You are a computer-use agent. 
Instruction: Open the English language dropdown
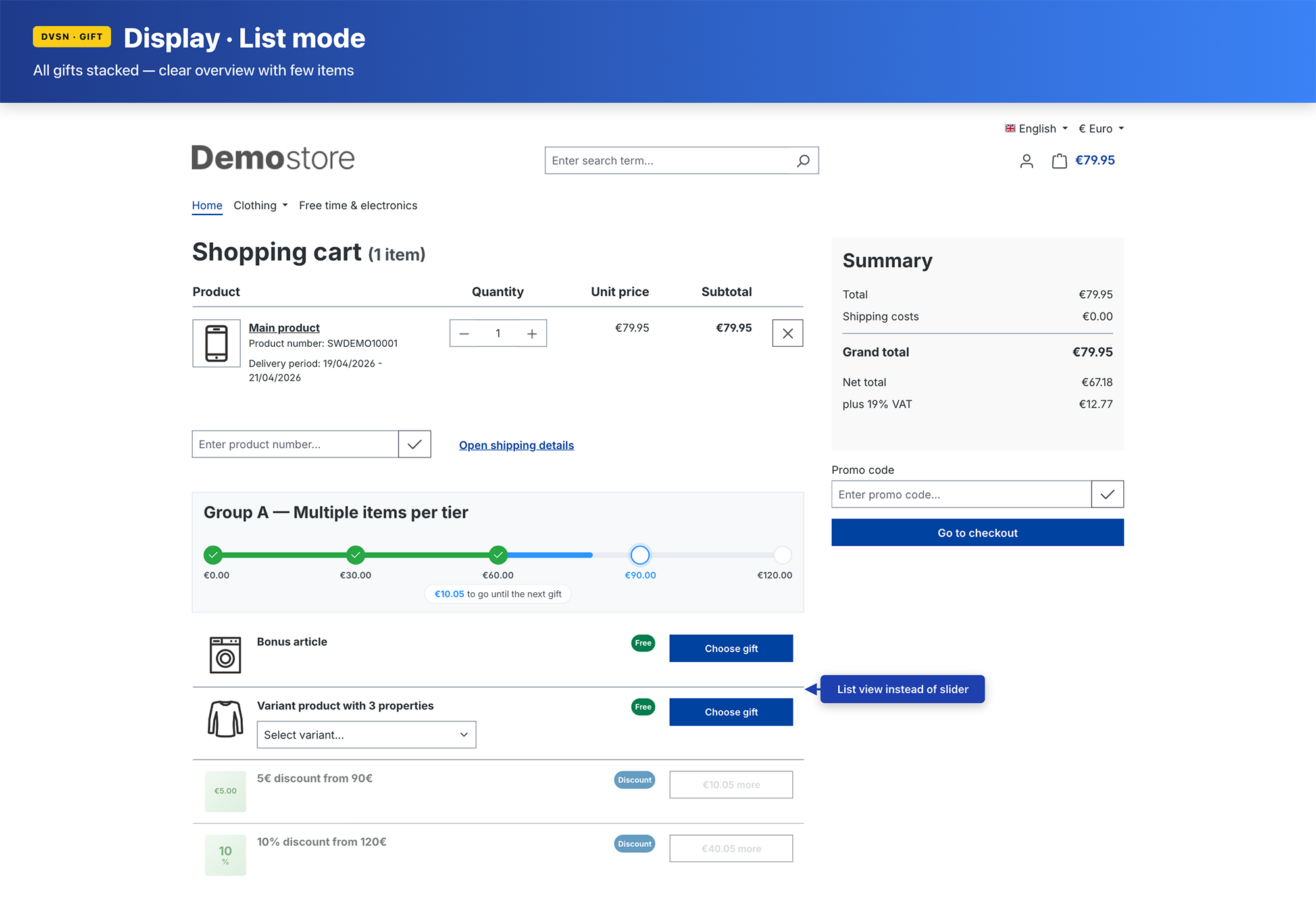tap(1036, 129)
